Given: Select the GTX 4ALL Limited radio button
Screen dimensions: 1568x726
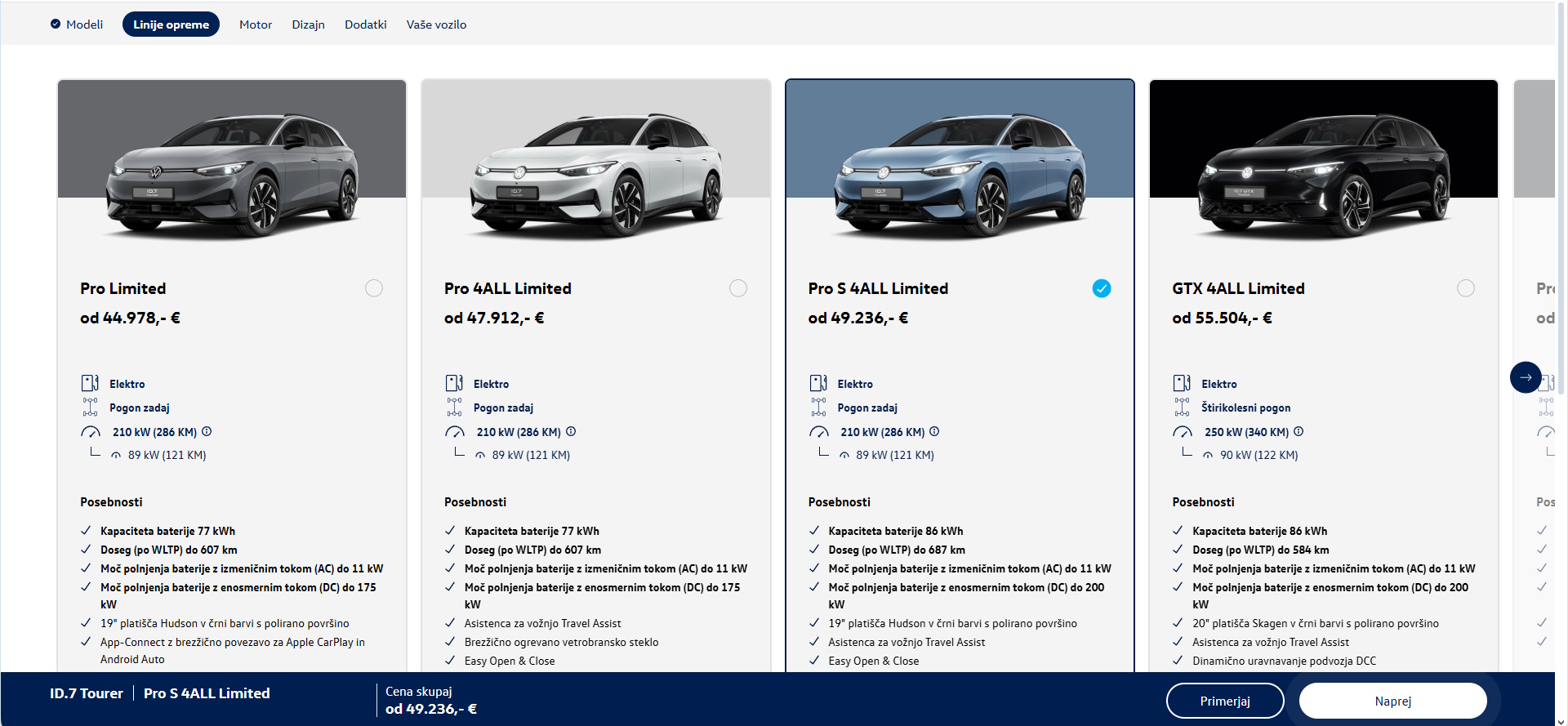Looking at the screenshot, I should 1466,288.
